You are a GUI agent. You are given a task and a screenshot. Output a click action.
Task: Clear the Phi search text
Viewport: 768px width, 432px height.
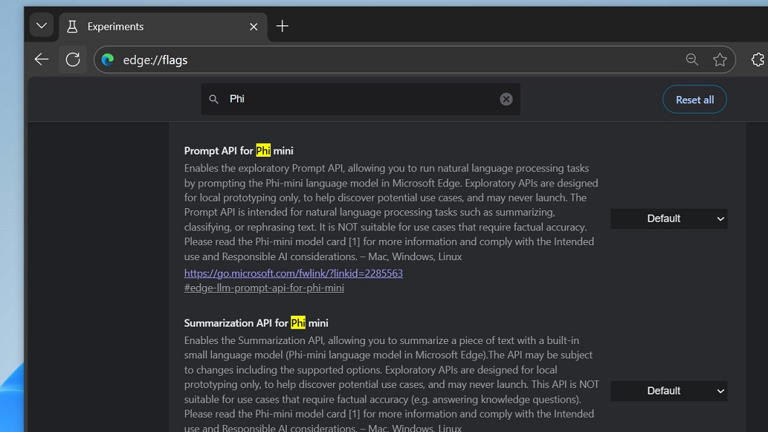click(x=506, y=99)
